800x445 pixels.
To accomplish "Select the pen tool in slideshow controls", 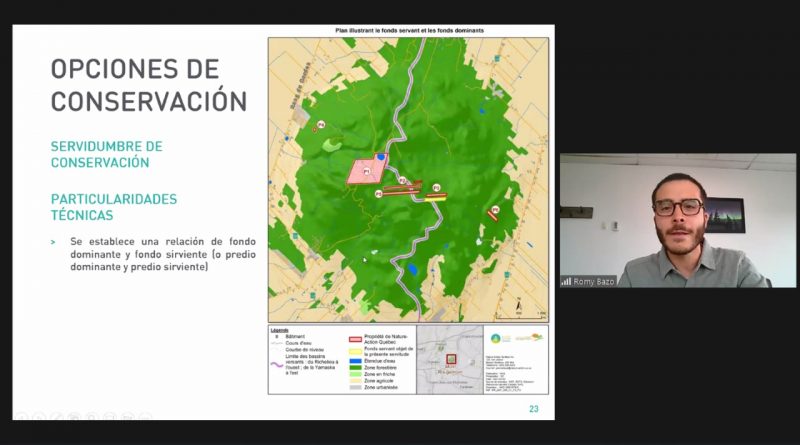I will [55, 416].
